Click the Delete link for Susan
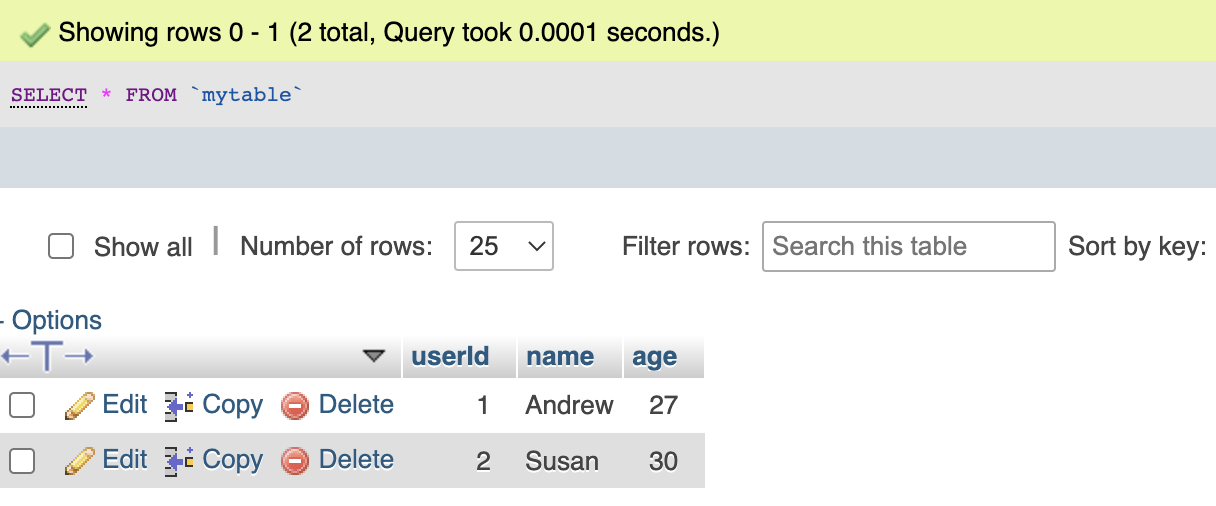 356,460
